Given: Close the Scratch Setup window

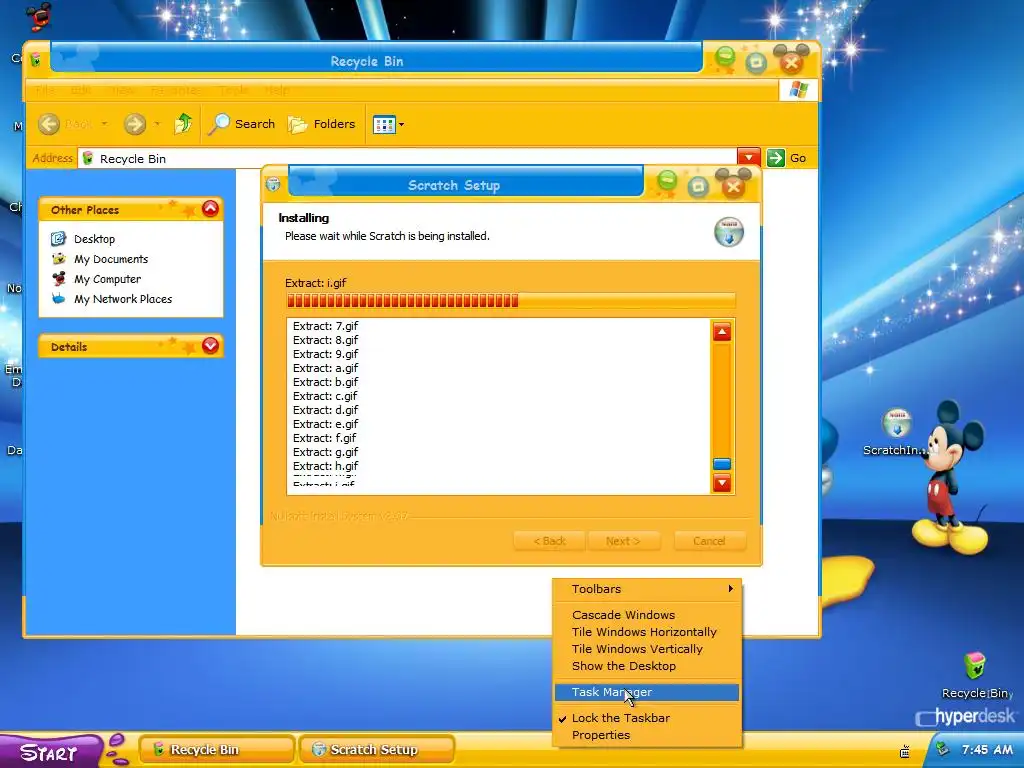Looking at the screenshot, I should (733, 187).
